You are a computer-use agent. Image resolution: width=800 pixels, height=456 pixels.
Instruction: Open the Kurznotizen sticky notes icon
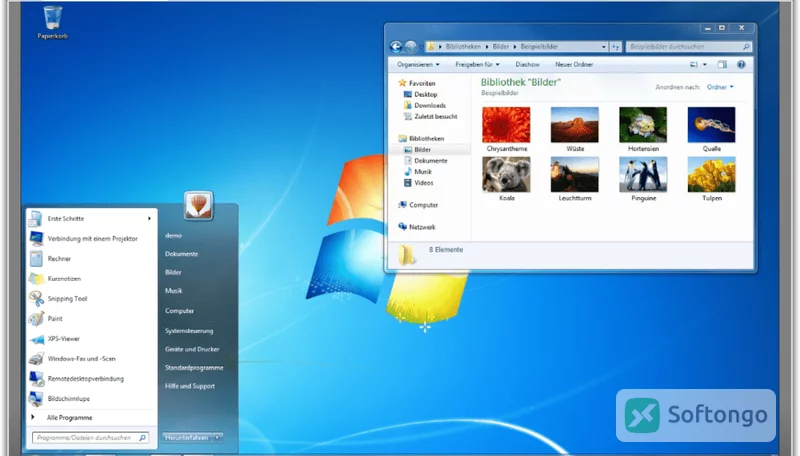pos(36,278)
